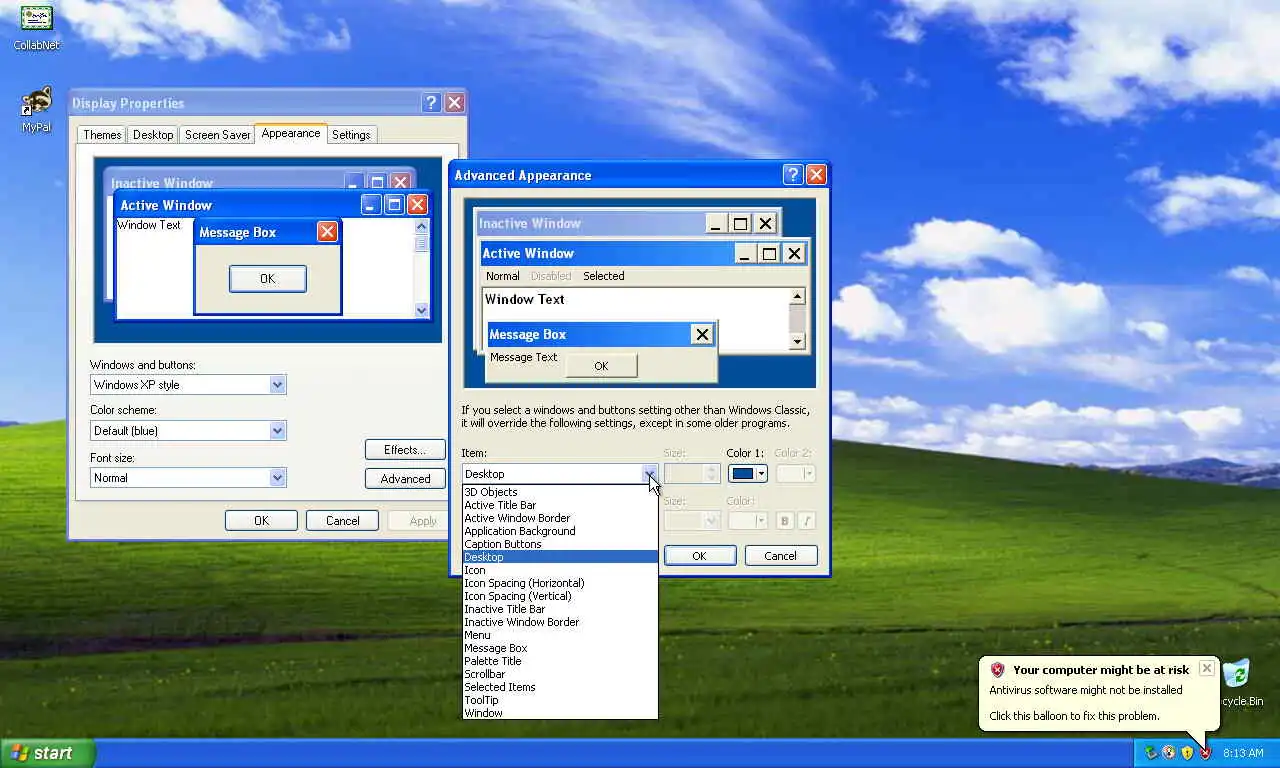Choose Active Title Bar from the list
Viewport: 1280px width, 768px height.
point(560,505)
